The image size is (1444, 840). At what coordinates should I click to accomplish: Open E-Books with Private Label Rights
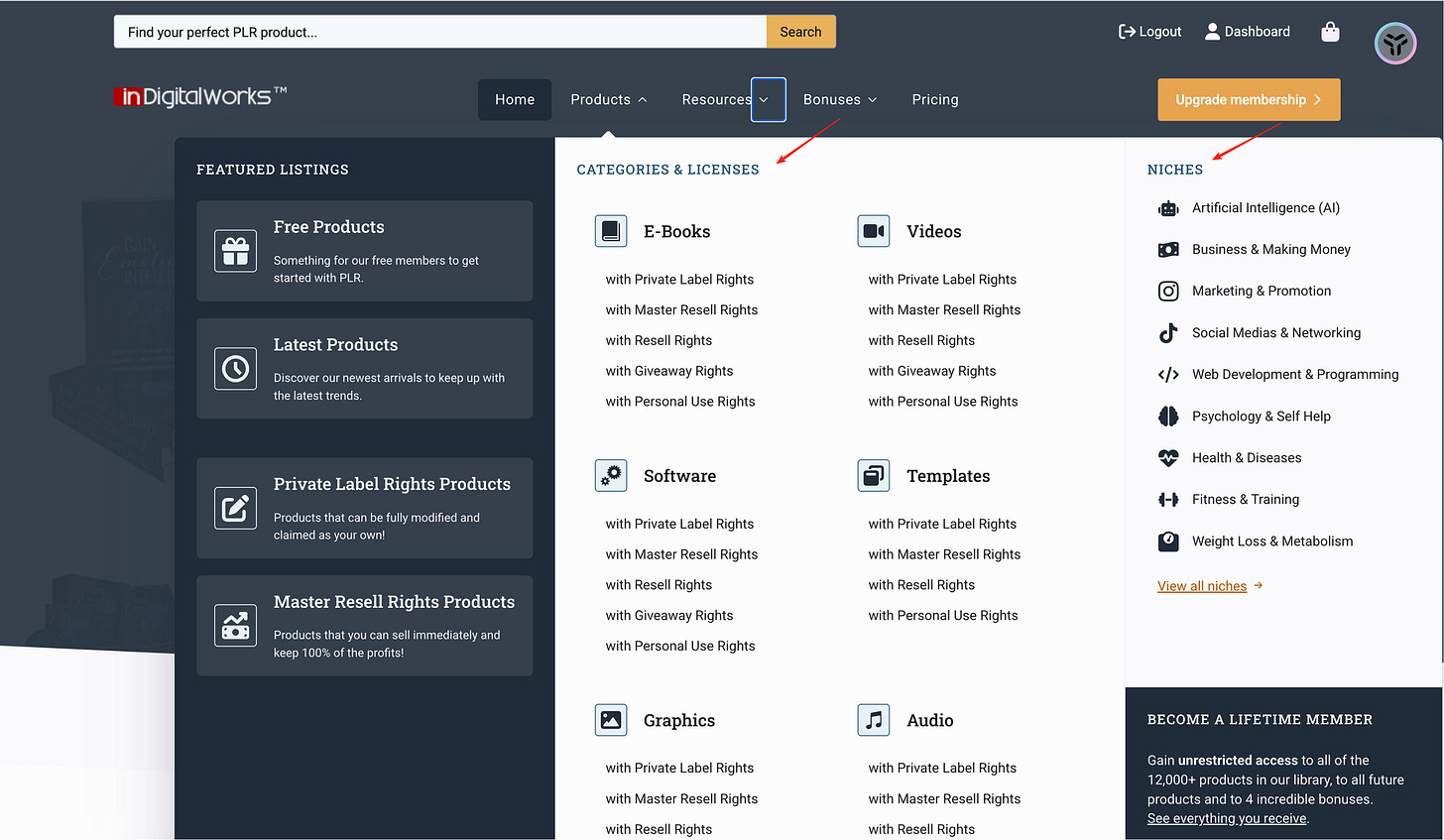(679, 280)
